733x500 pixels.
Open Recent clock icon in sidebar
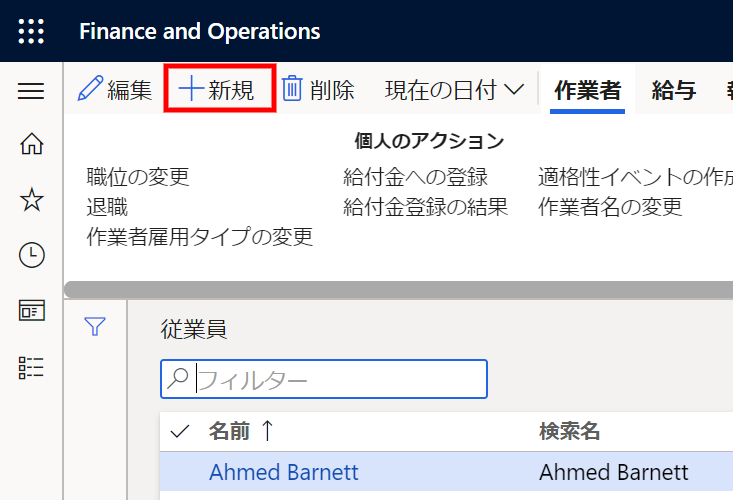point(31,255)
